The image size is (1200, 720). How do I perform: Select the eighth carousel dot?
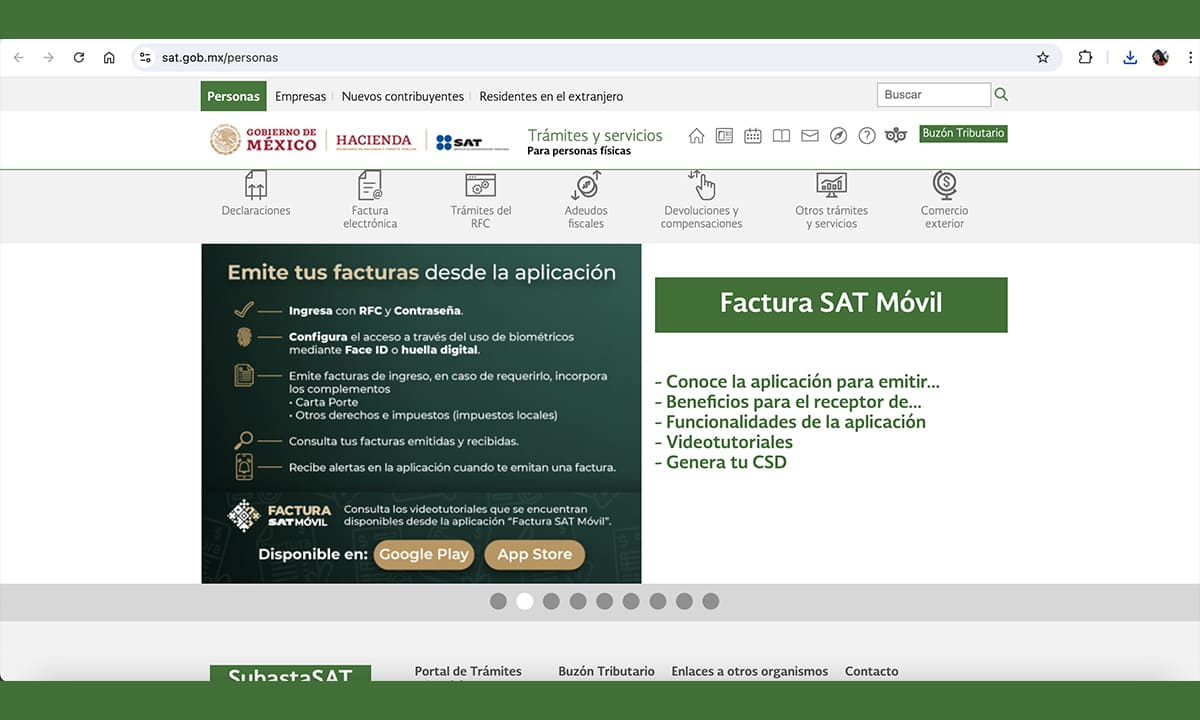click(684, 601)
